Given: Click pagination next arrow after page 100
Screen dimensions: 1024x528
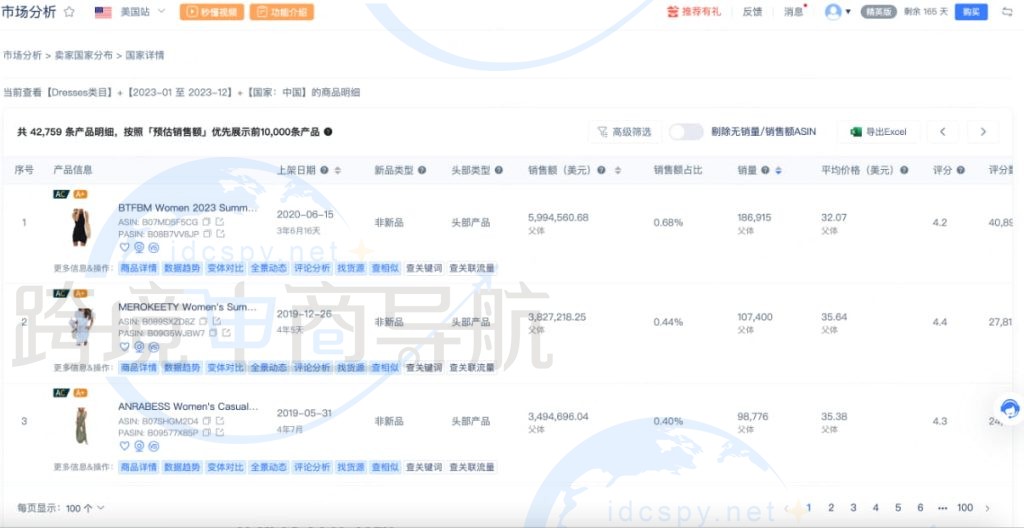Looking at the screenshot, I should (987, 508).
